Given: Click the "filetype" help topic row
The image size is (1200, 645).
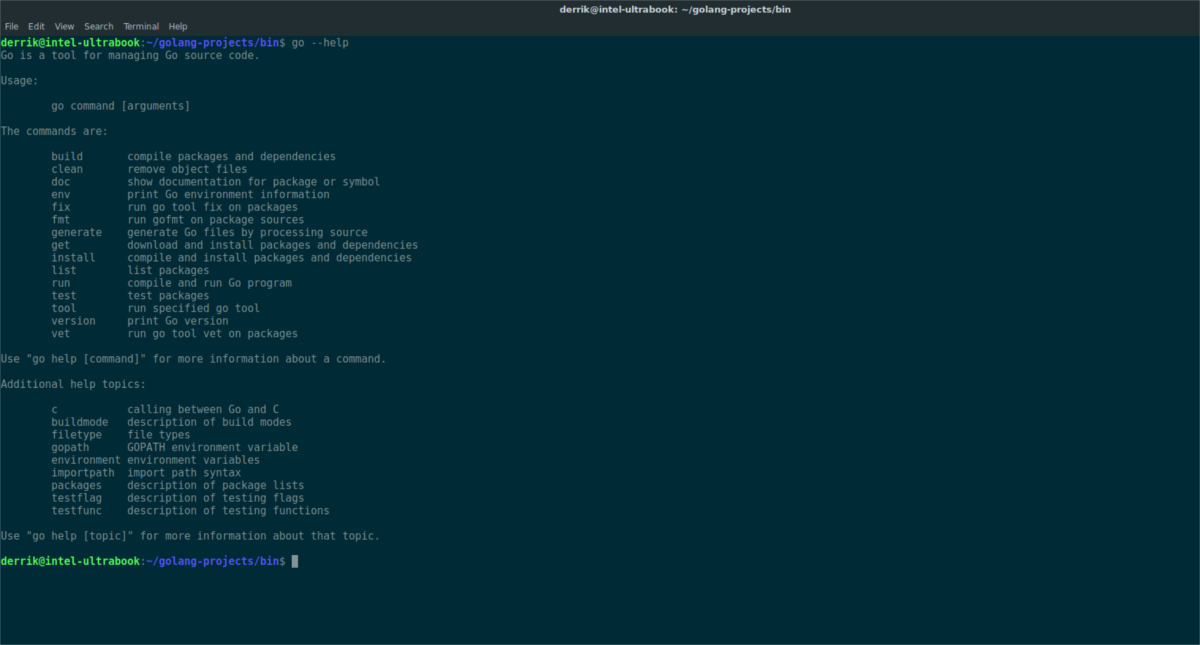Looking at the screenshot, I should (120, 435).
